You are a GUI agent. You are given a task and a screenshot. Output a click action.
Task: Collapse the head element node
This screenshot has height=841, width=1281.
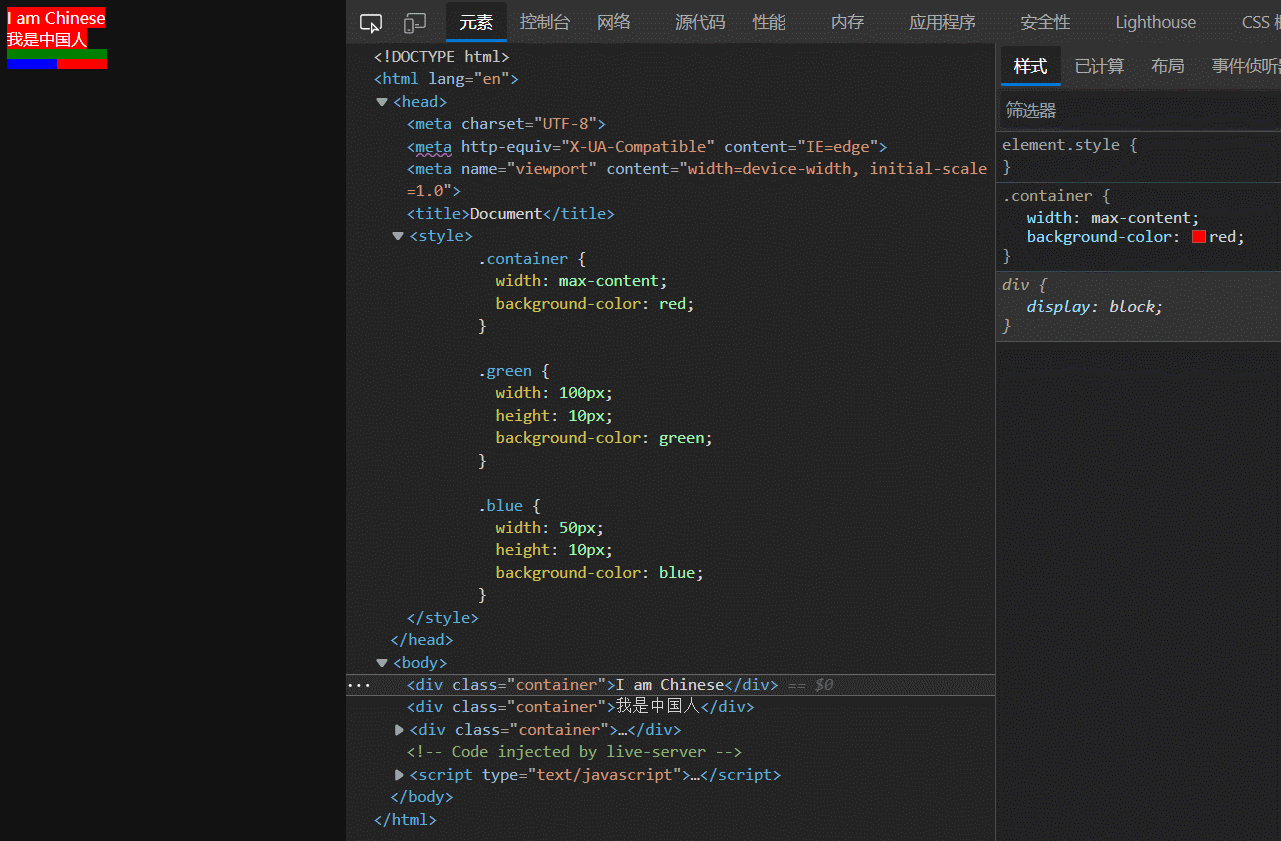(382, 102)
